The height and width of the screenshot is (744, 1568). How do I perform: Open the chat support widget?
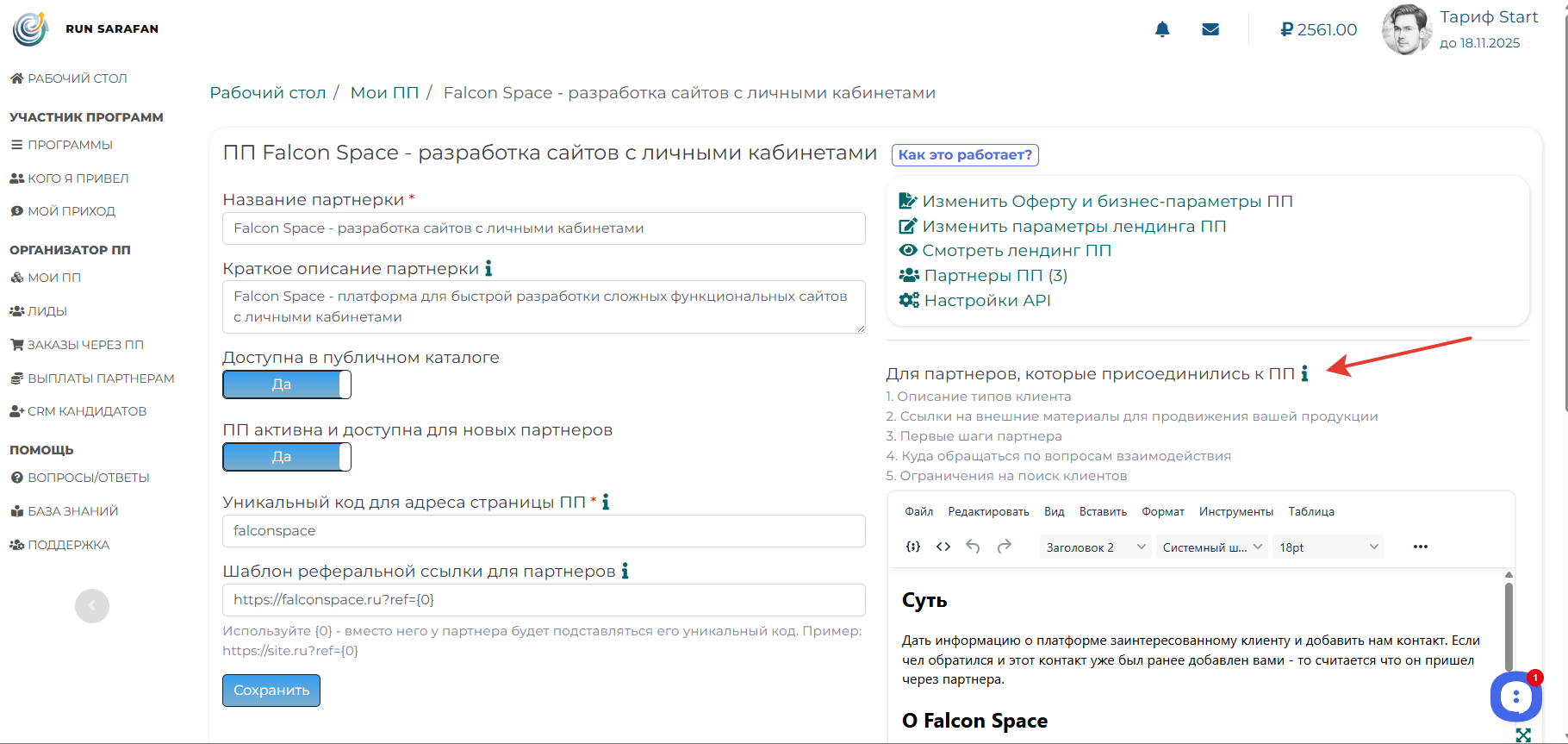(x=1515, y=697)
